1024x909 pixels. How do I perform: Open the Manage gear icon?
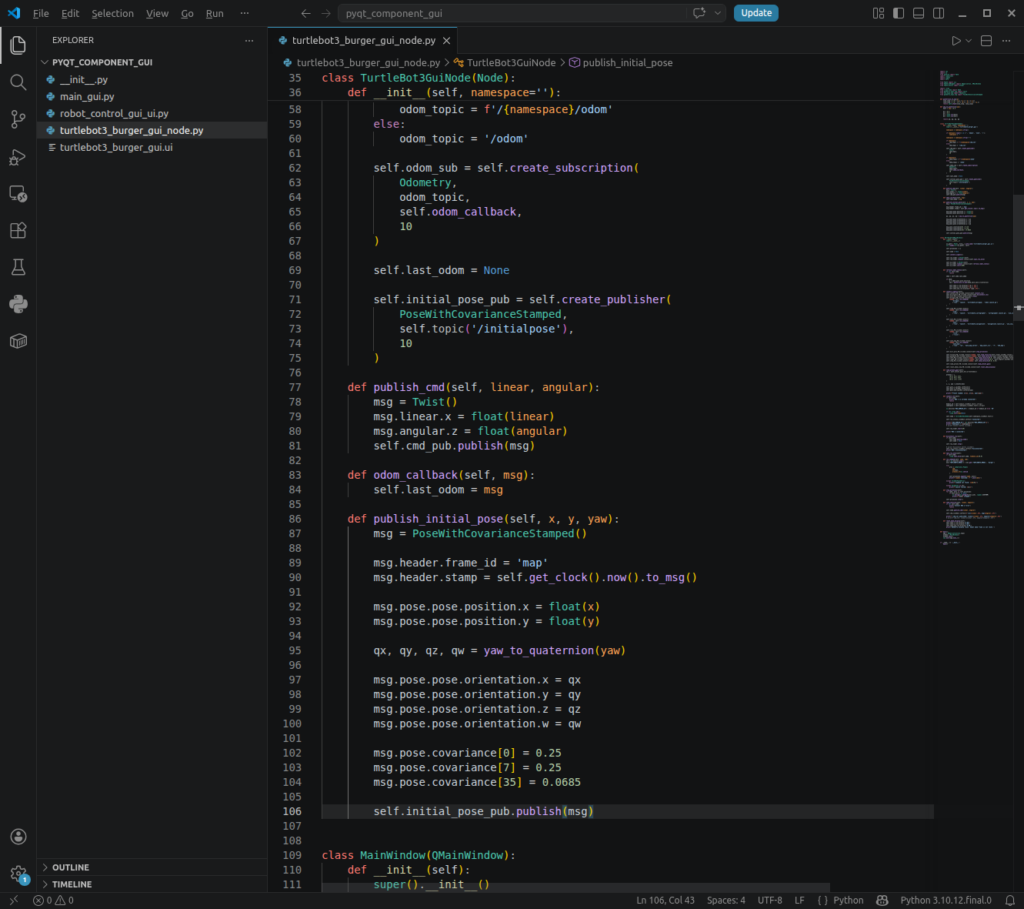[x=18, y=873]
